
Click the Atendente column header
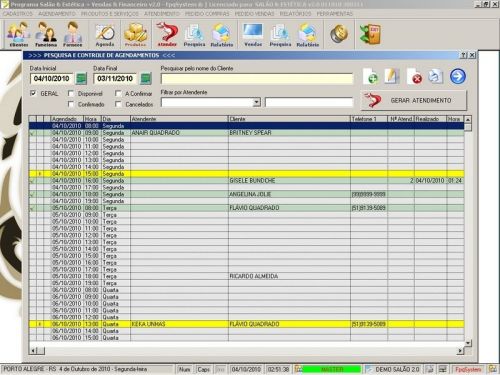pyautogui.click(x=179, y=119)
